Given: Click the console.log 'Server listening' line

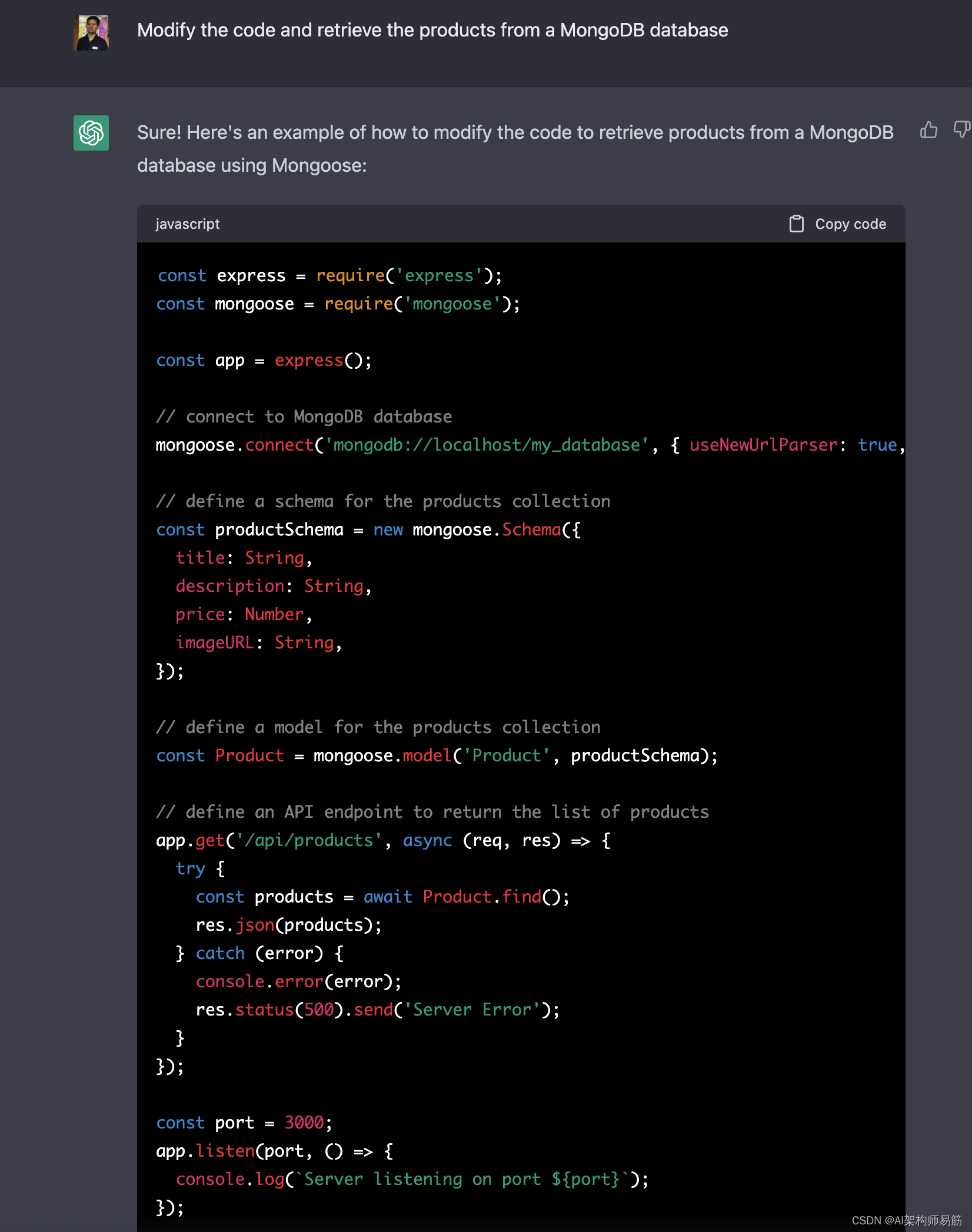Looking at the screenshot, I should pos(412,1179).
